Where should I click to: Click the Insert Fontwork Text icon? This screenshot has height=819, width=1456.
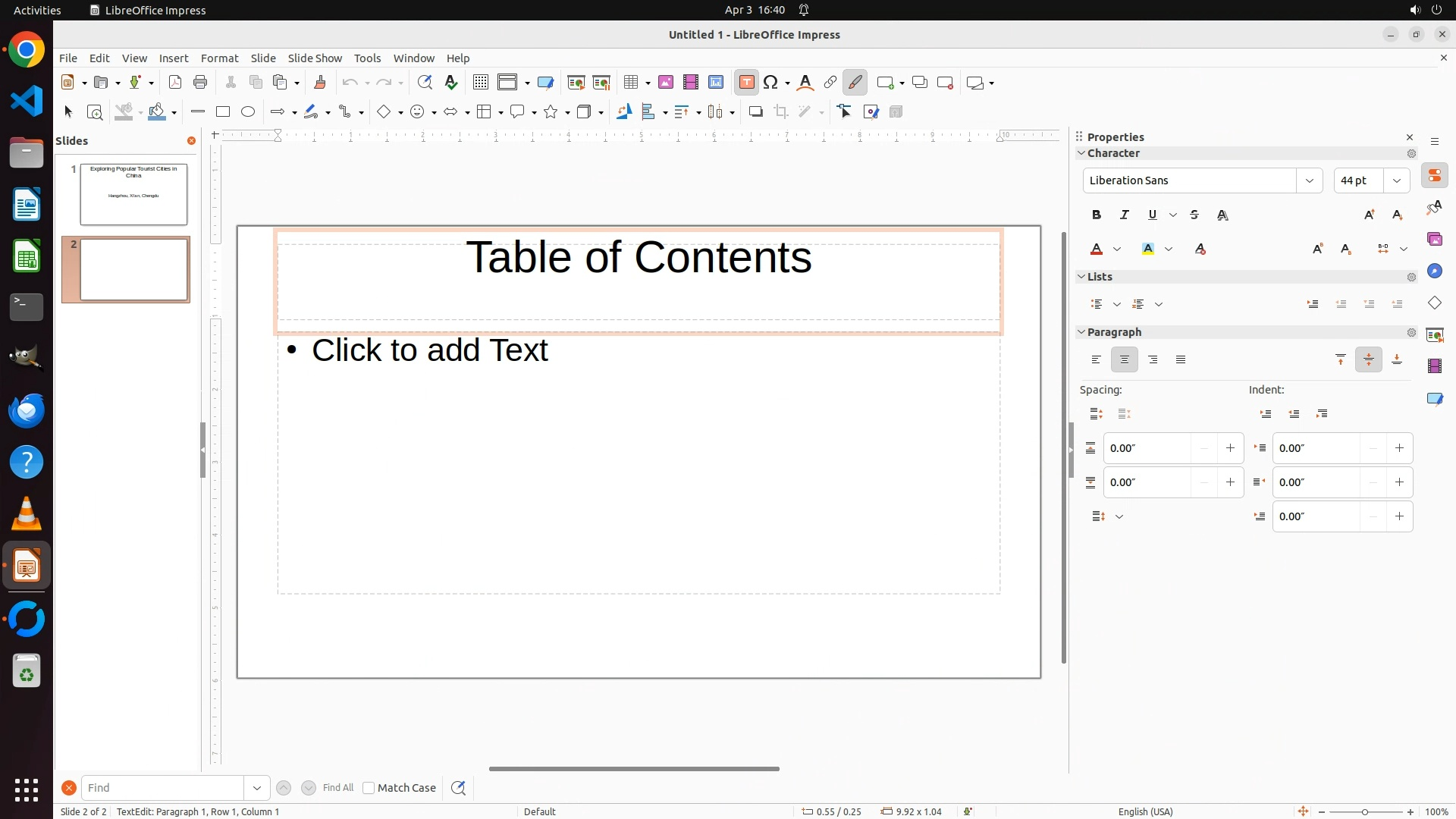coord(805,83)
